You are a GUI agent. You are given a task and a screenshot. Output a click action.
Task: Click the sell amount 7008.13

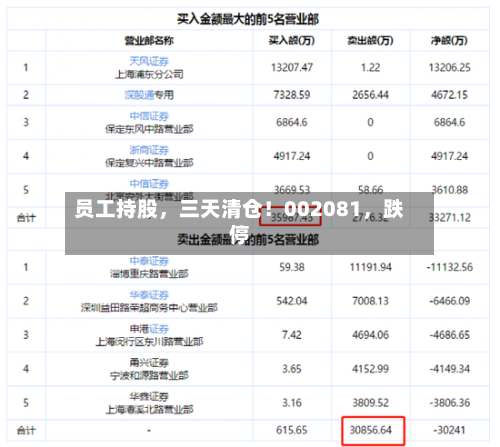click(370, 301)
